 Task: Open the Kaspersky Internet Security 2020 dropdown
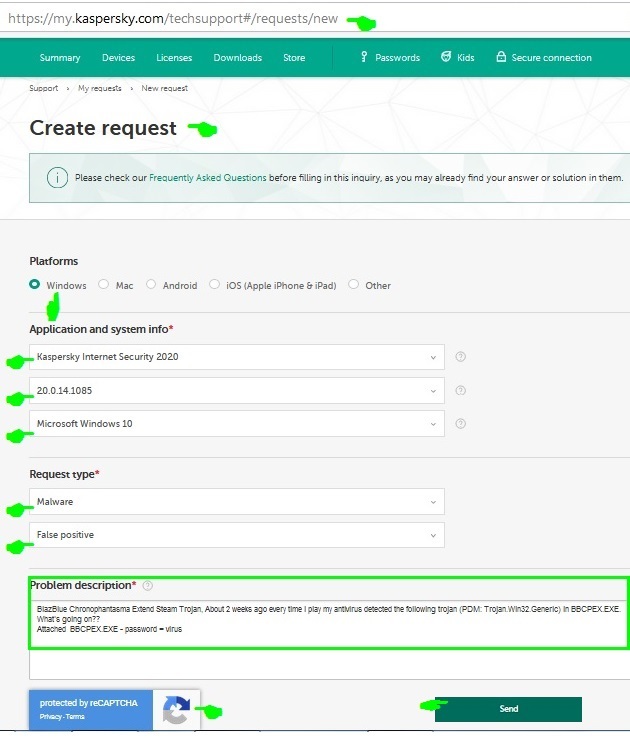pos(237,357)
